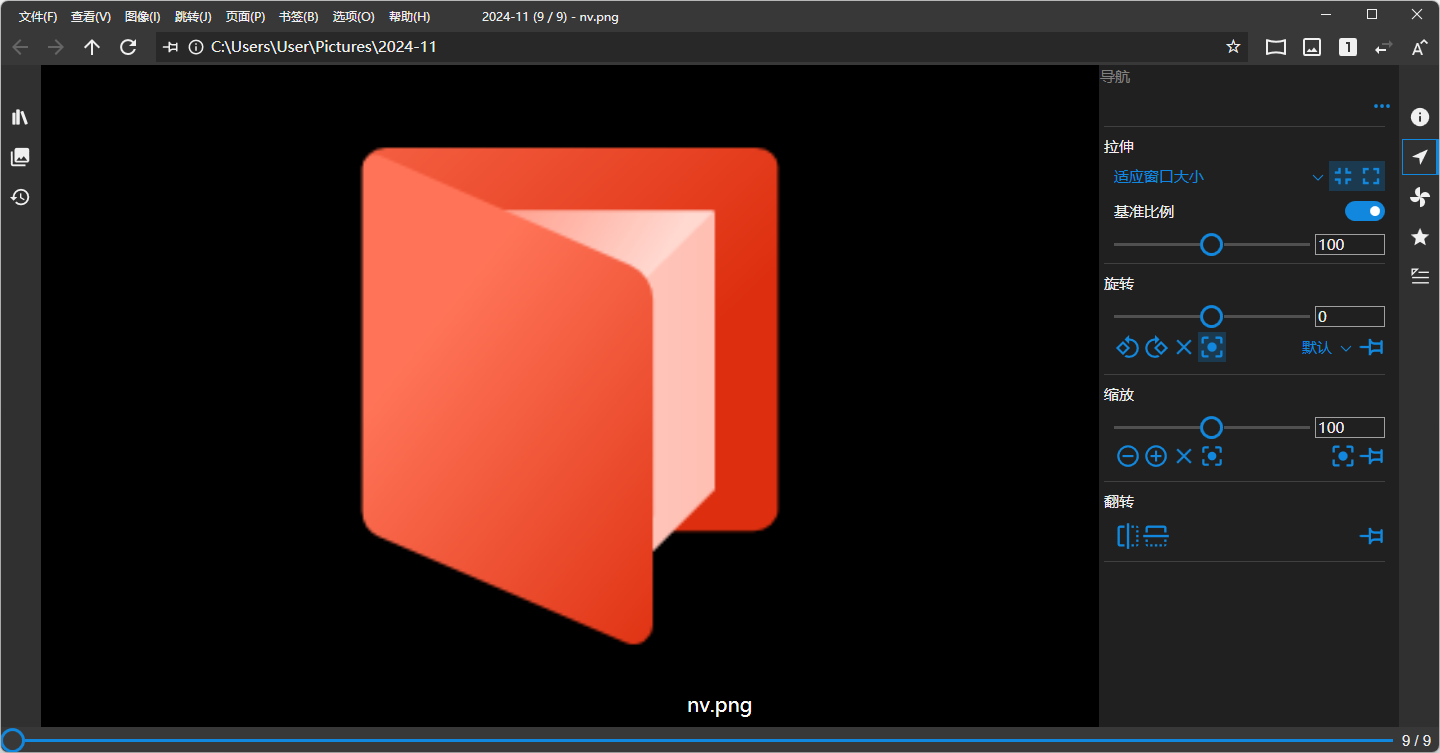This screenshot has width=1440, height=753.
Task: Click the 旋转 angle slider handle
Action: tap(1211, 316)
